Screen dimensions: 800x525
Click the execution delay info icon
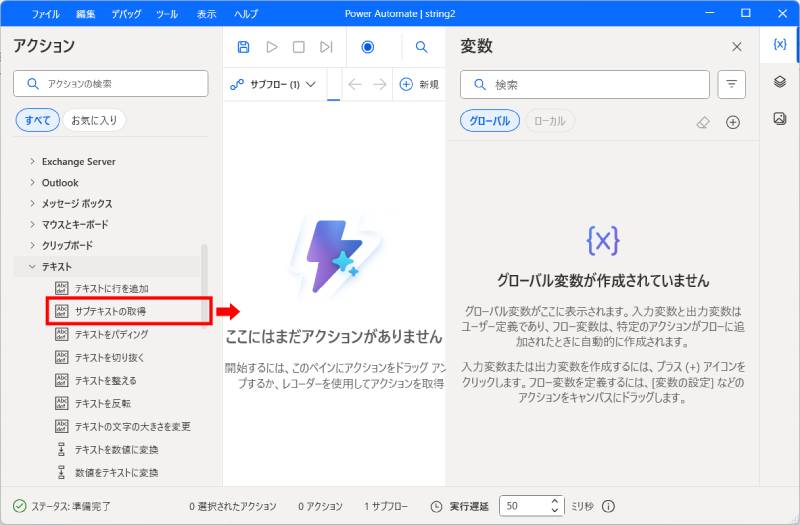[608, 506]
